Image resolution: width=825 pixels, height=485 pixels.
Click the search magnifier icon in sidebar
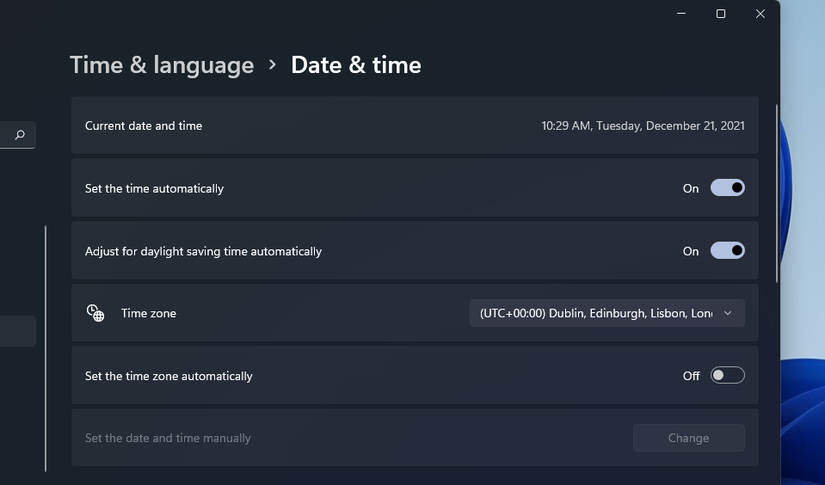coord(19,135)
